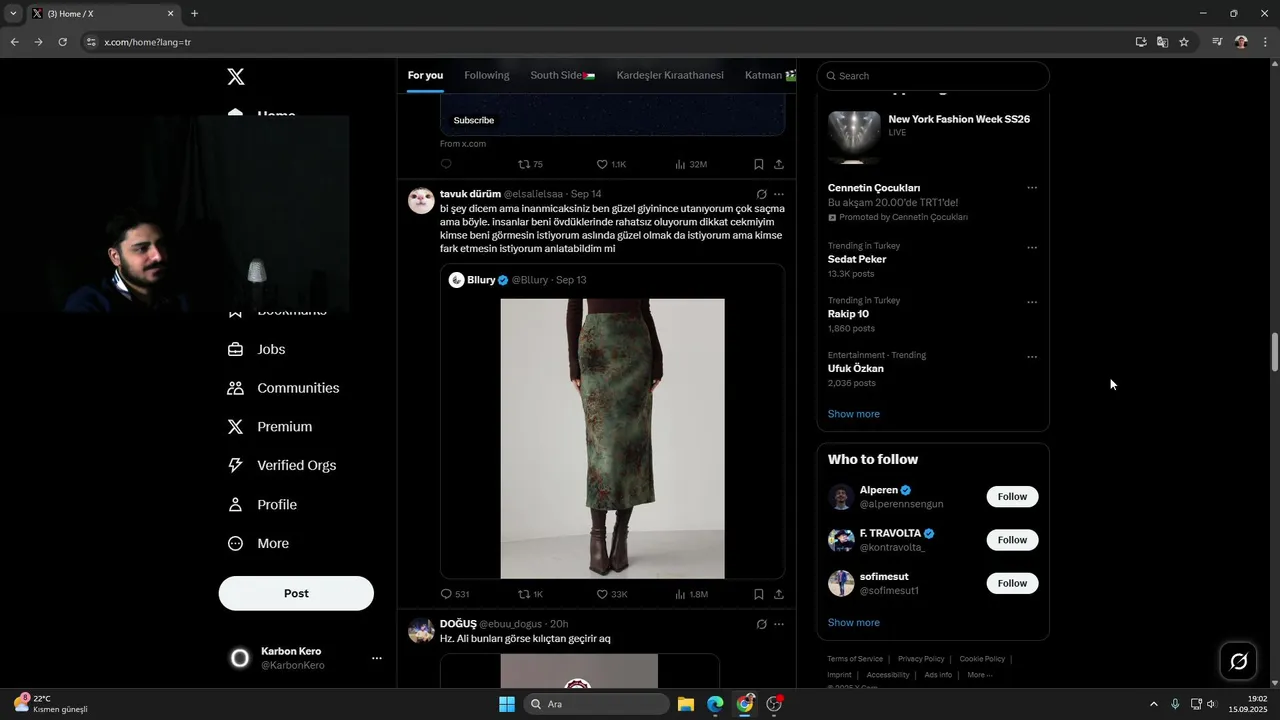Switch to the For you tab
Screen dimensions: 1280x720
coord(425,75)
